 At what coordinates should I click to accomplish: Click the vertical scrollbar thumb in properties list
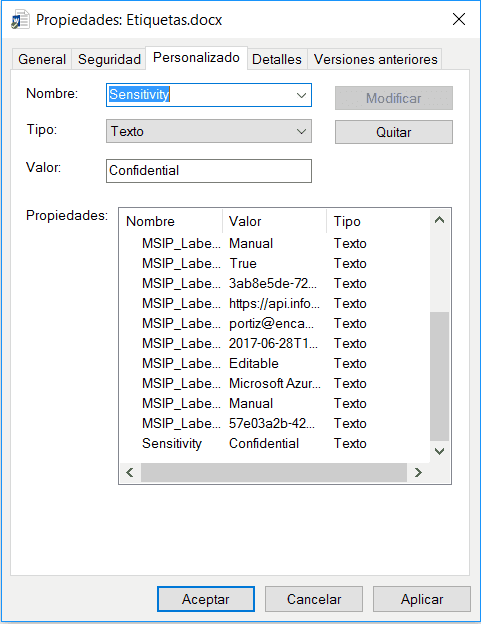pyautogui.click(x=440, y=376)
